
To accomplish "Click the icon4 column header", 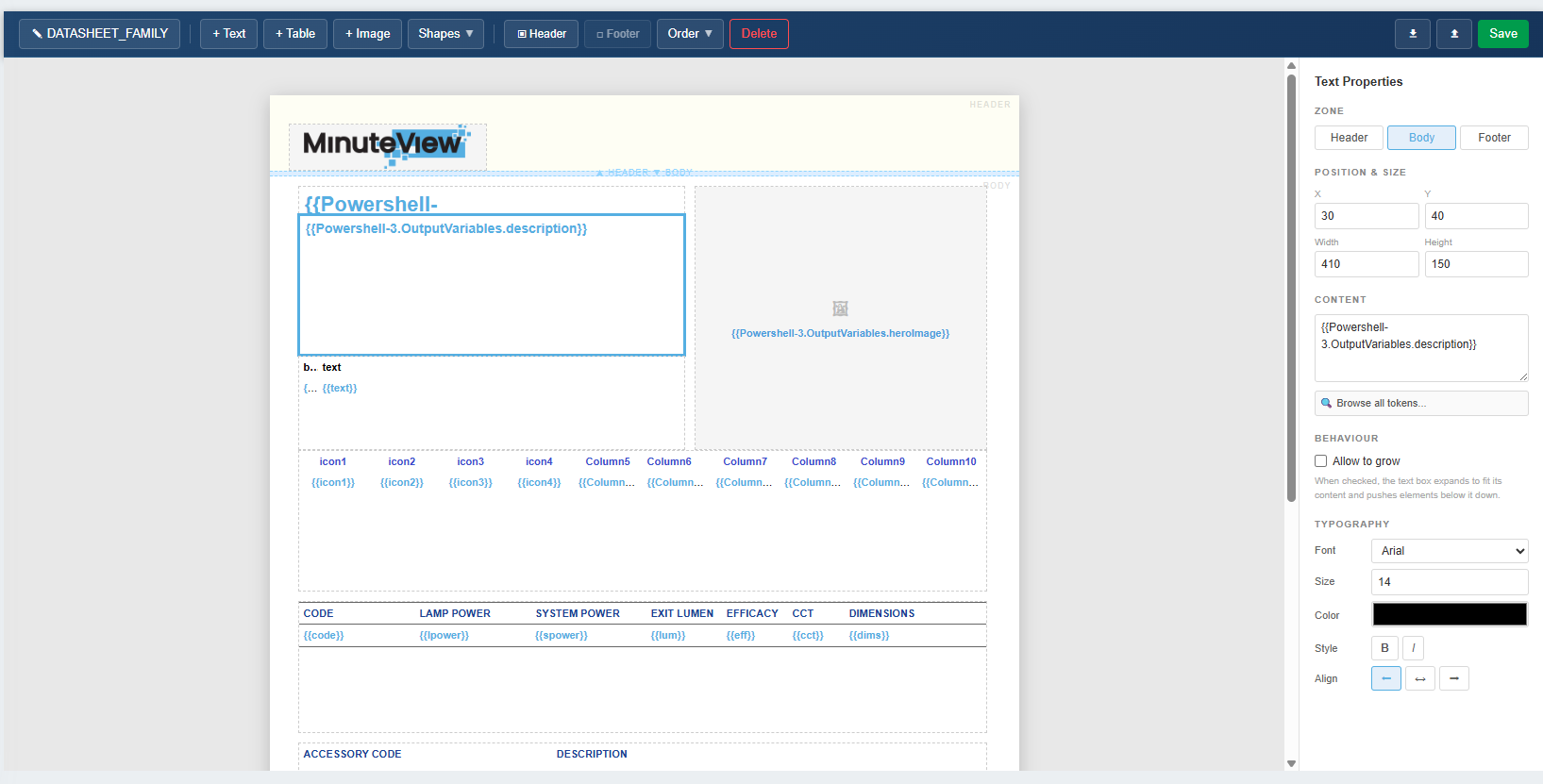I will coord(540,461).
